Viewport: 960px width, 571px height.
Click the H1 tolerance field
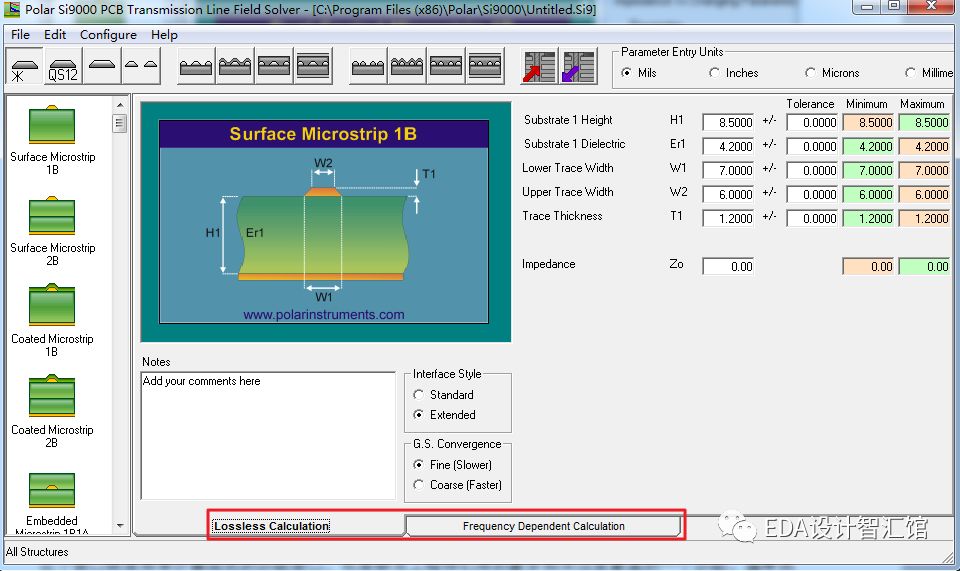point(812,122)
